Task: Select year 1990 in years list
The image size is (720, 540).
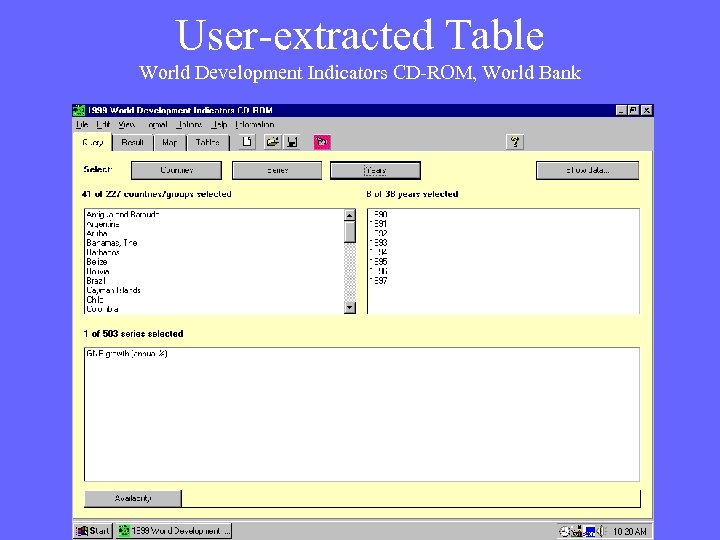Action: pyautogui.click(x=379, y=214)
